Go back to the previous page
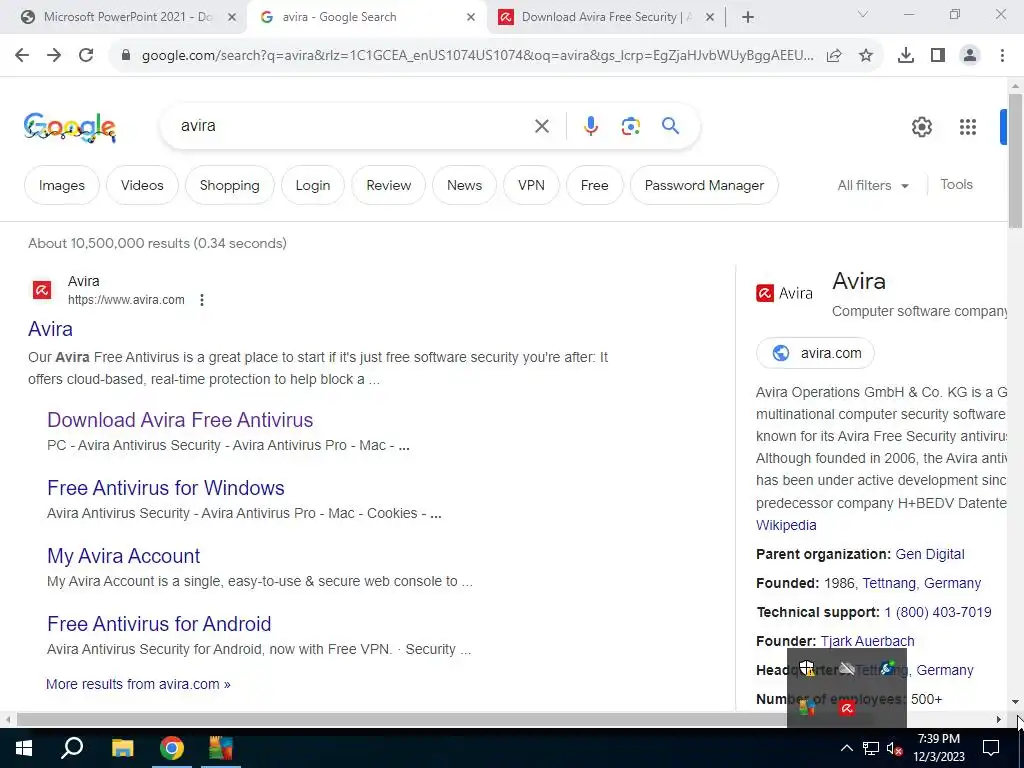Viewport: 1024px width, 768px height. coord(22,56)
